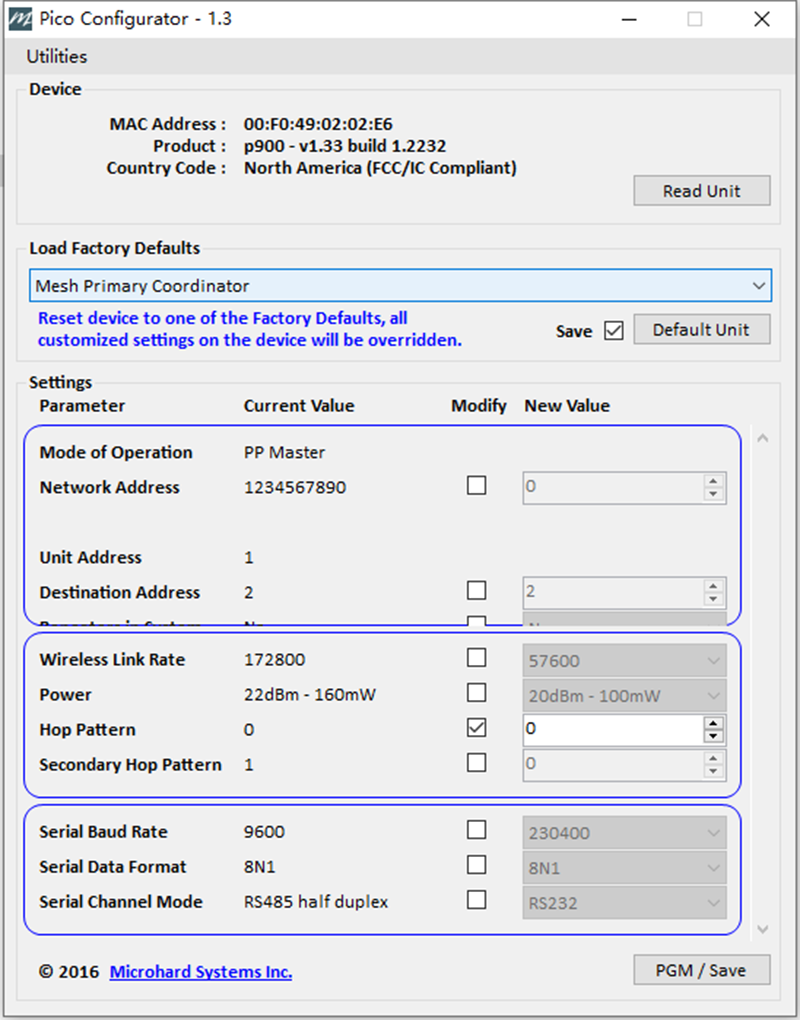
Task: Click the Pico Configurator app icon in title bar
Action: click(x=20, y=19)
